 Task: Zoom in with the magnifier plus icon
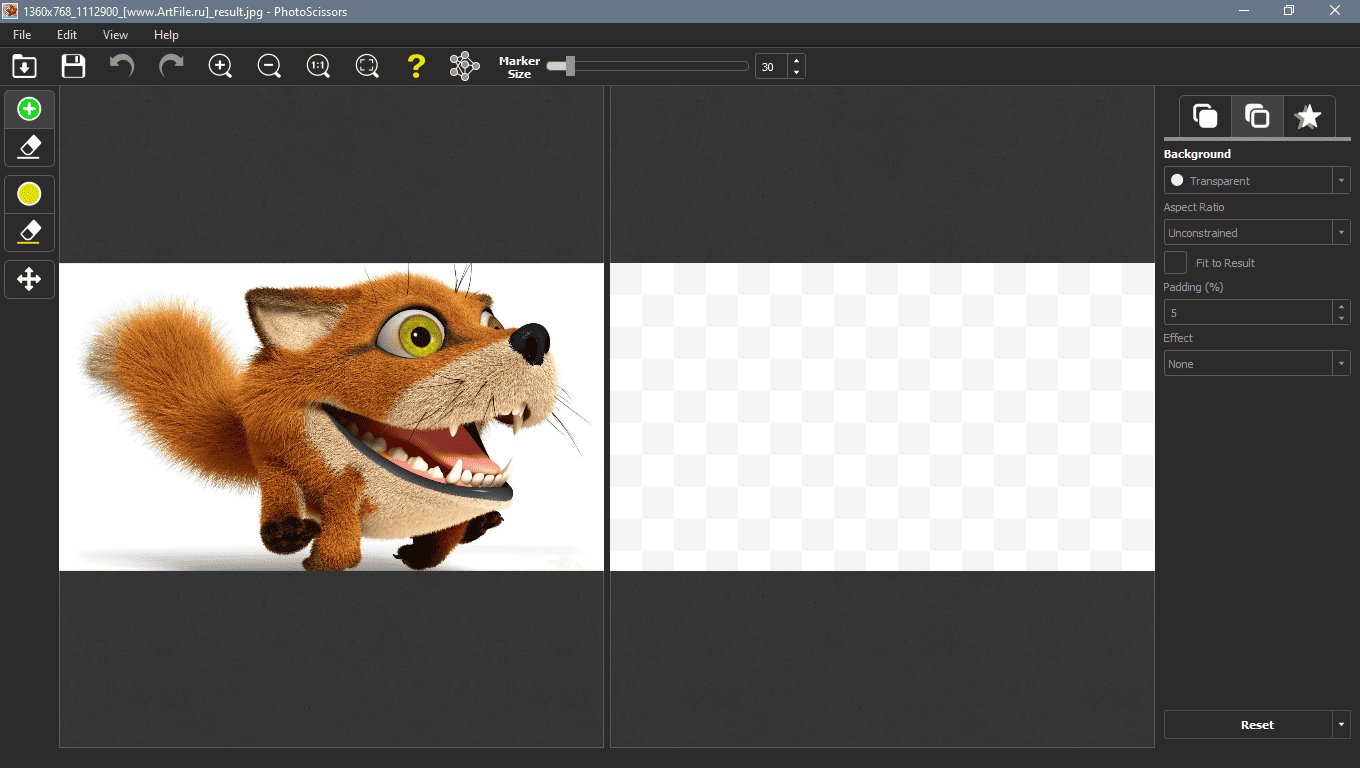(220, 67)
